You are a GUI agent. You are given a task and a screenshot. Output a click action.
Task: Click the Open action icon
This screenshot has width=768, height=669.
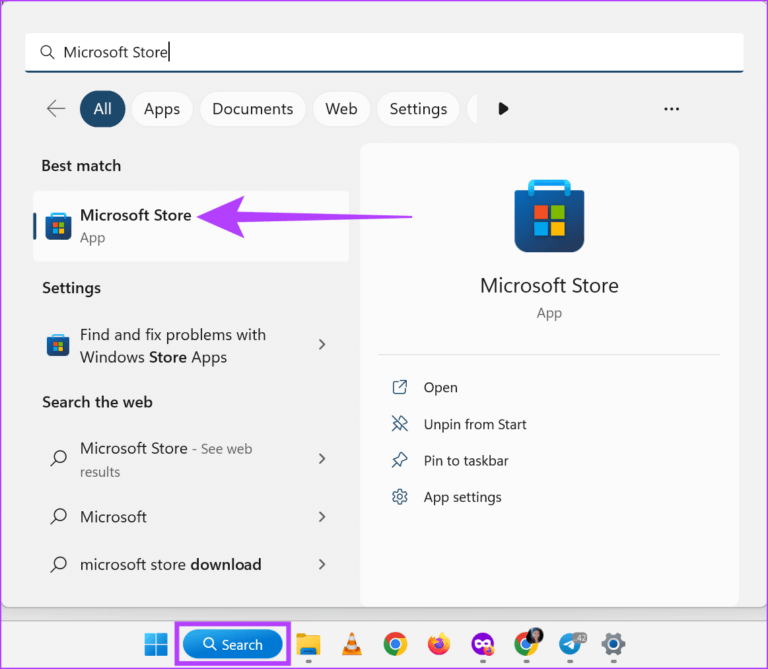(400, 387)
